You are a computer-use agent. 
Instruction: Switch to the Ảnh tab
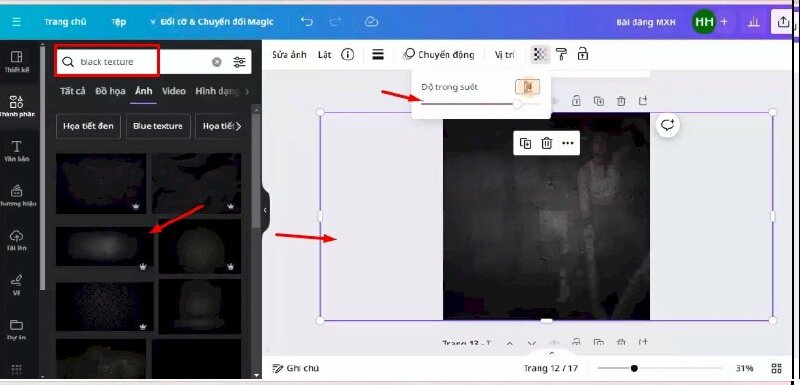coord(143,91)
